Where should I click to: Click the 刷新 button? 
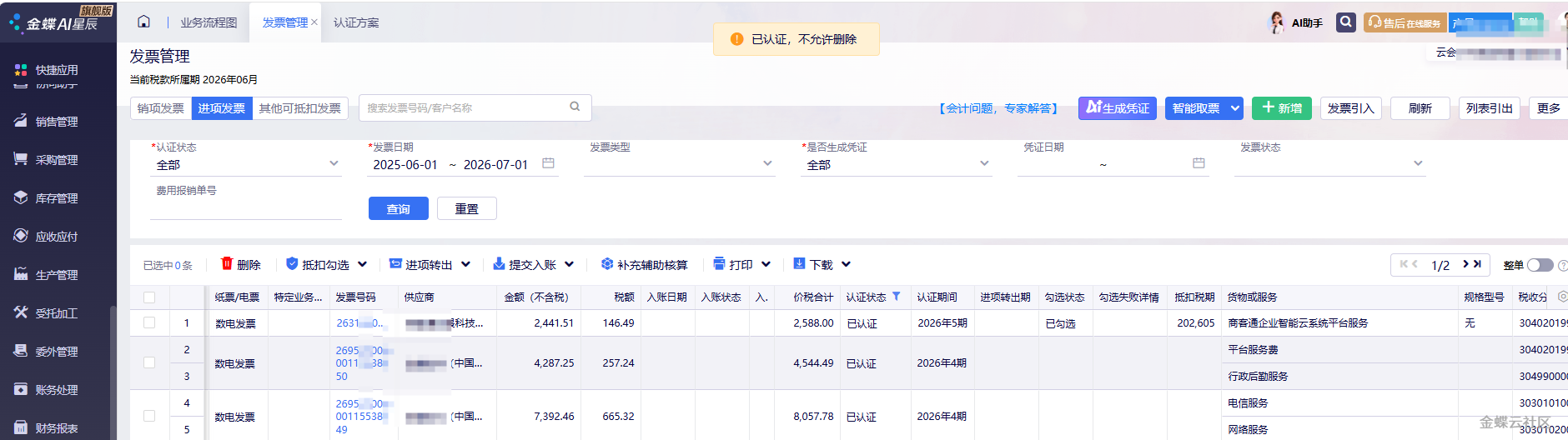pos(1420,108)
